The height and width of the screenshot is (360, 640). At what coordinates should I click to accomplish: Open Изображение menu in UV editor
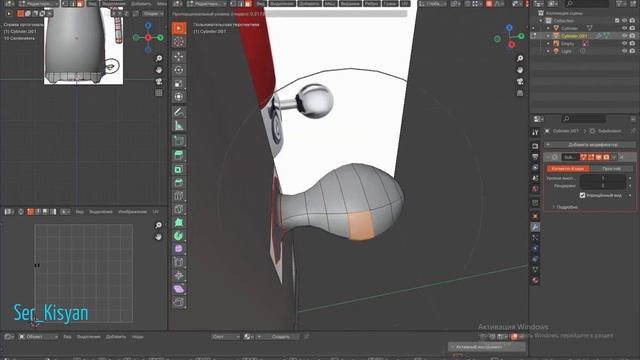pos(132,212)
